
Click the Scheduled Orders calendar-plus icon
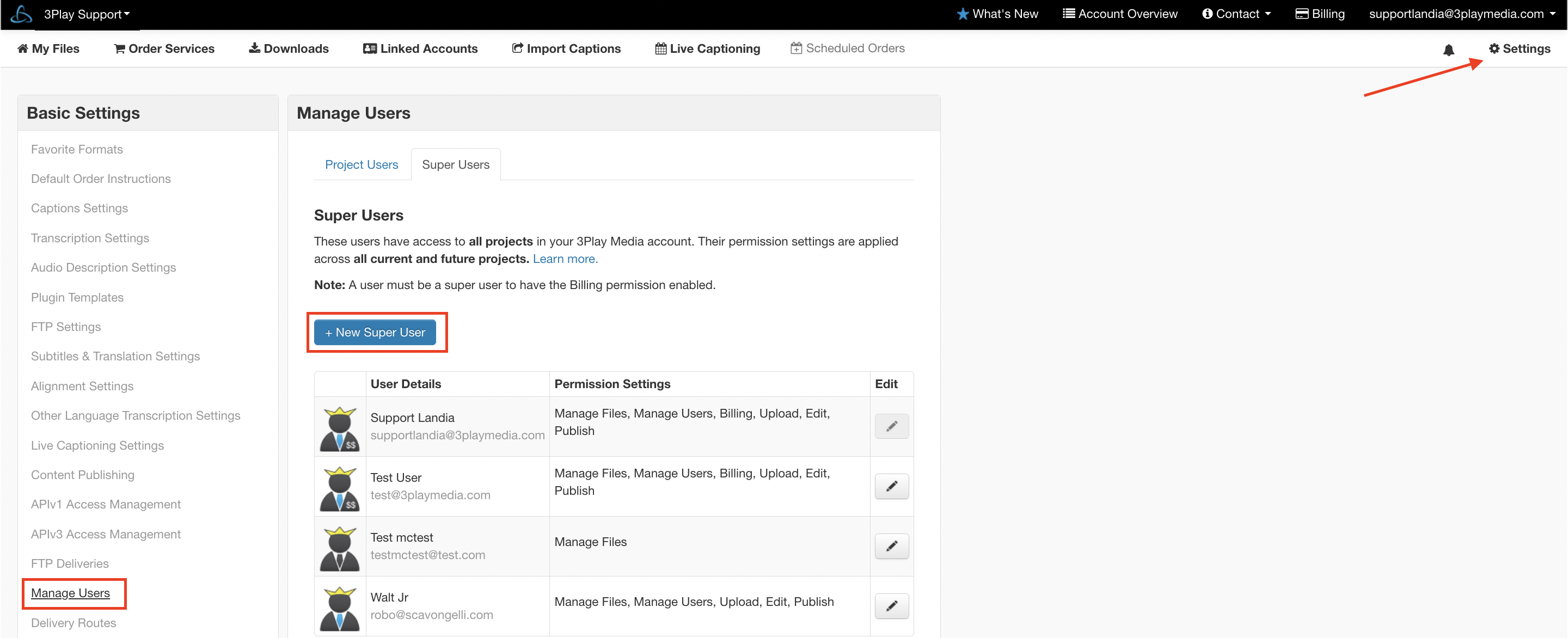[x=795, y=48]
